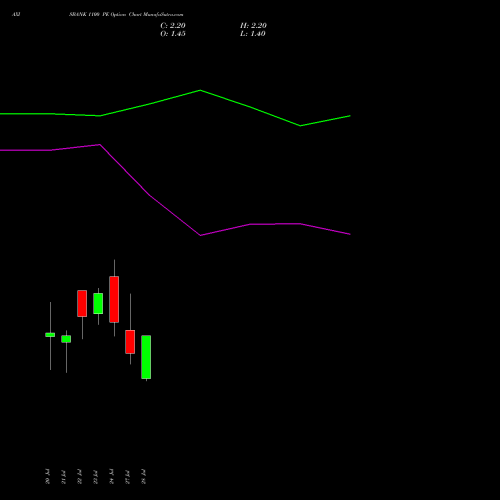Click the low value L: 1.40
The image size is (500, 500).
(253, 34)
